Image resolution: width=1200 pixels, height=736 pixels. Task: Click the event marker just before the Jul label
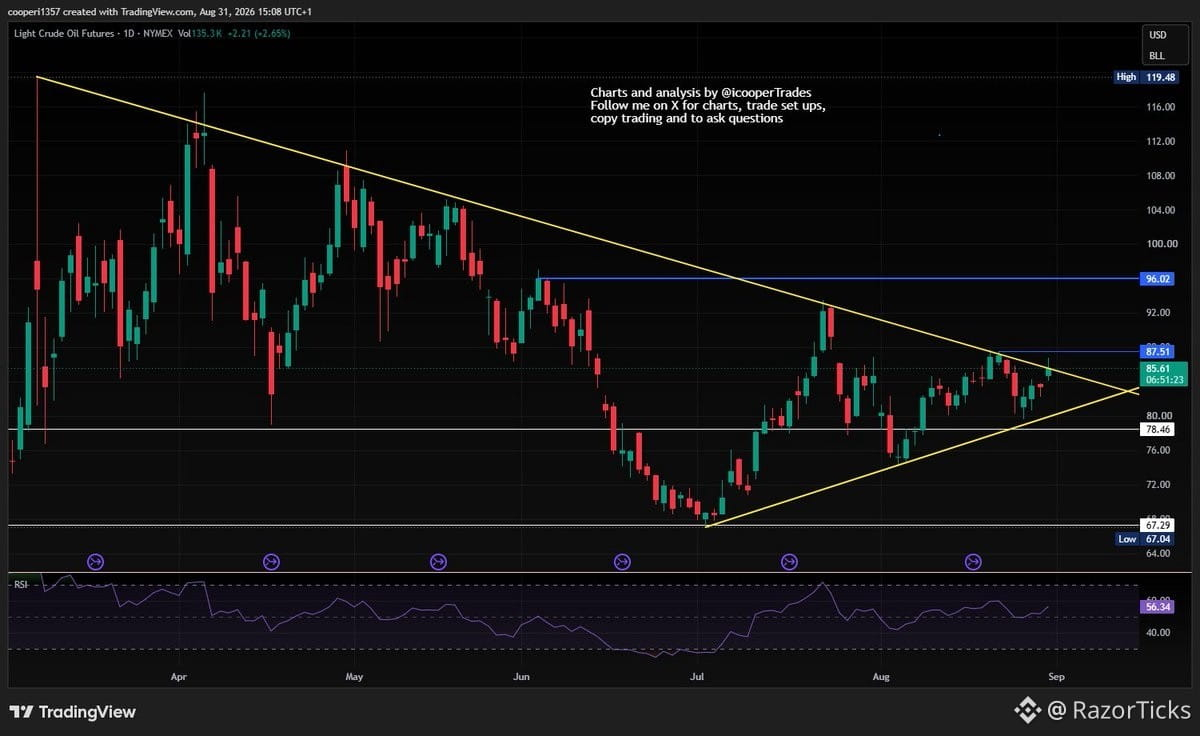click(x=622, y=562)
